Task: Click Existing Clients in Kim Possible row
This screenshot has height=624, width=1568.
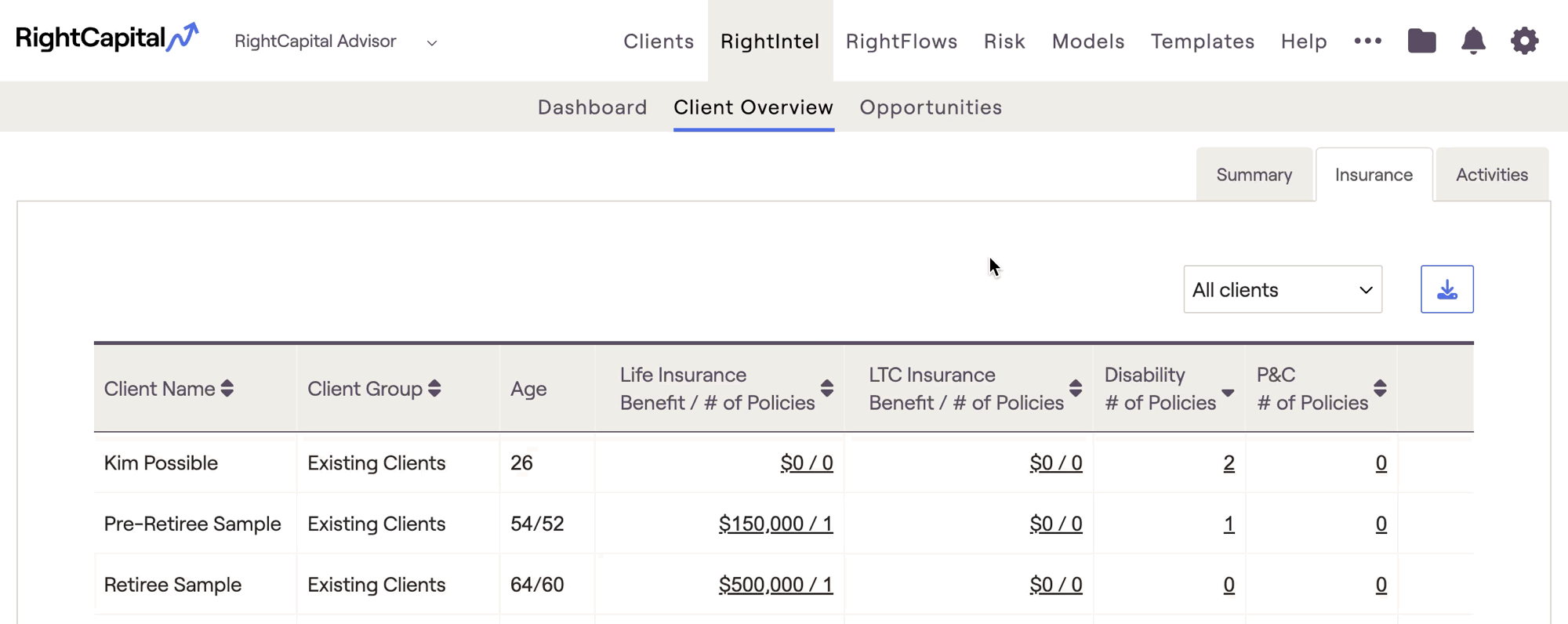Action: [x=376, y=463]
